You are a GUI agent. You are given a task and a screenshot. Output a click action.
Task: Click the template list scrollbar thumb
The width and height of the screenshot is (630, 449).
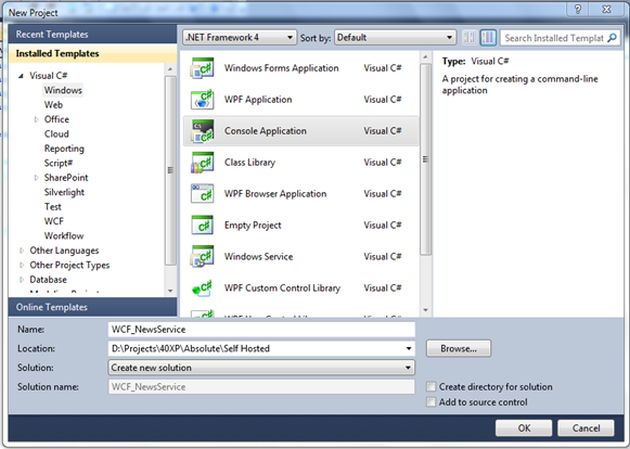click(x=425, y=159)
